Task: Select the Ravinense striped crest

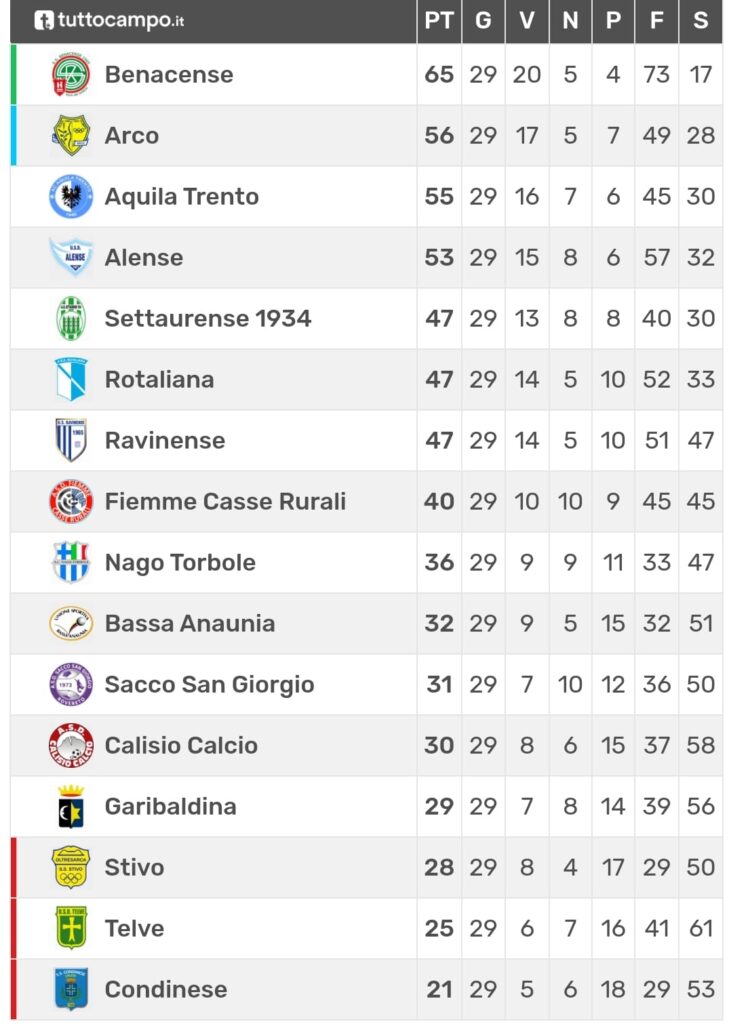Action: (x=71, y=440)
